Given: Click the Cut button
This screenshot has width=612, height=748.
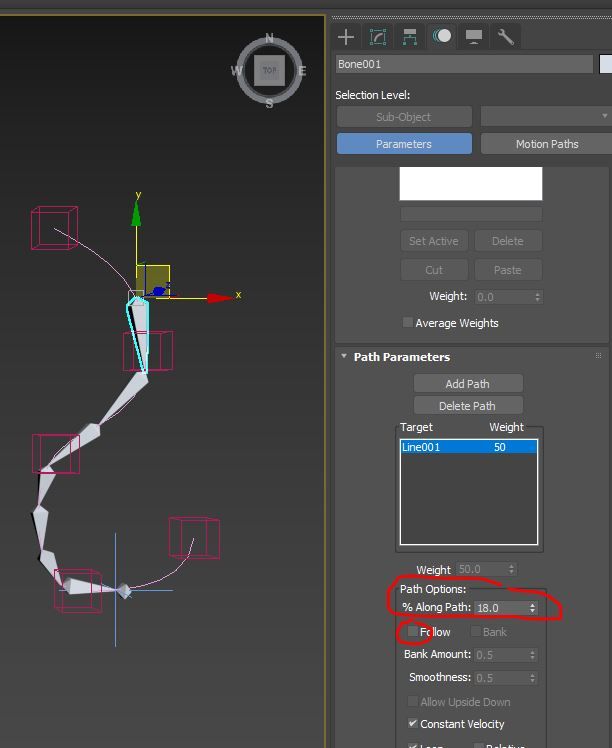Looking at the screenshot, I should tap(434, 270).
